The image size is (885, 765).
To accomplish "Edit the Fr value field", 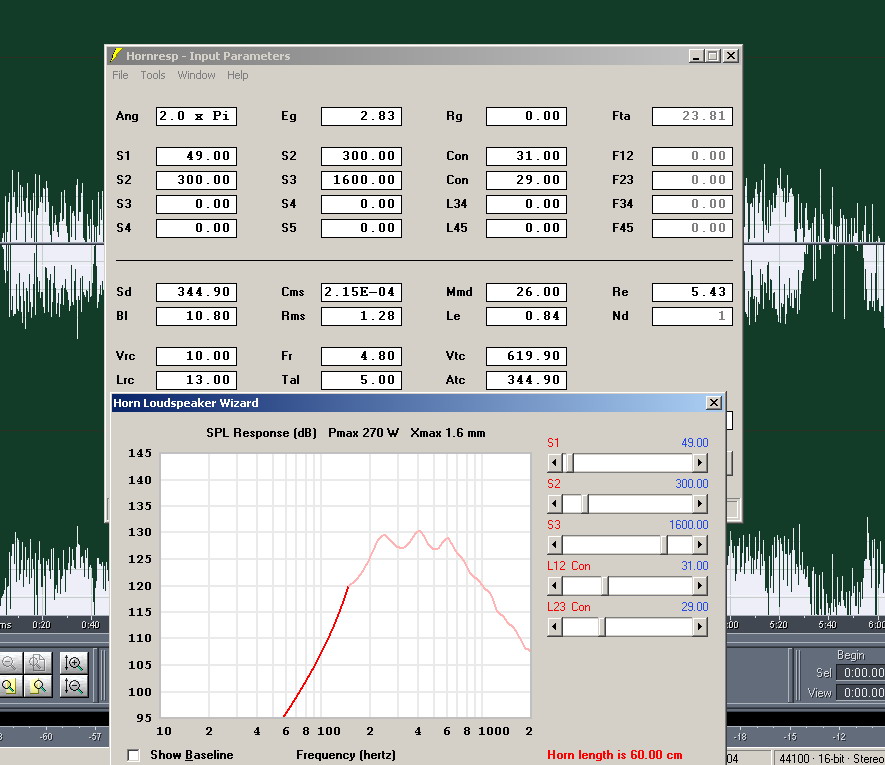I will click(x=361, y=356).
